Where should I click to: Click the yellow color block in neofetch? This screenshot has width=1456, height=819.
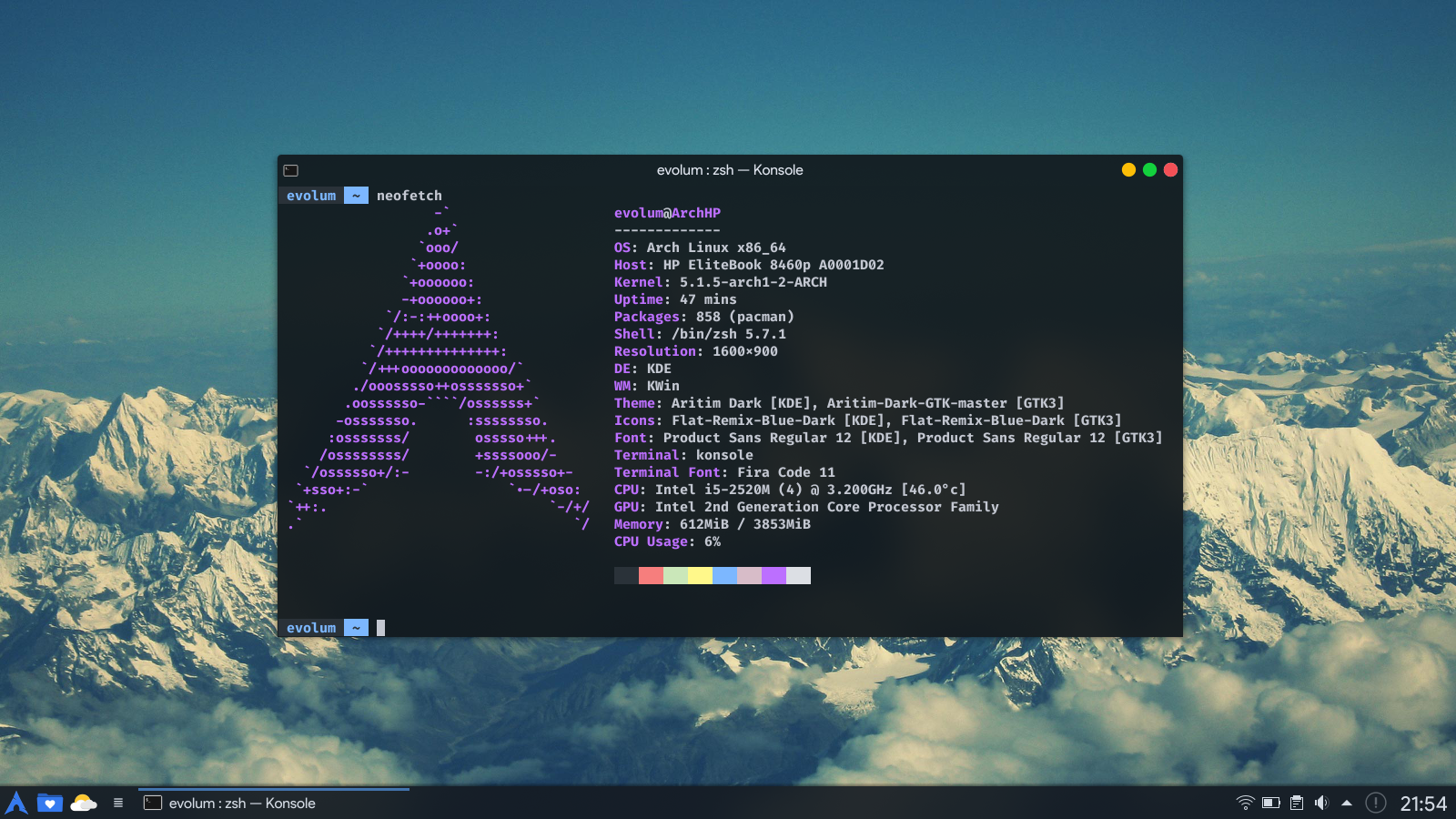tap(700, 575)
